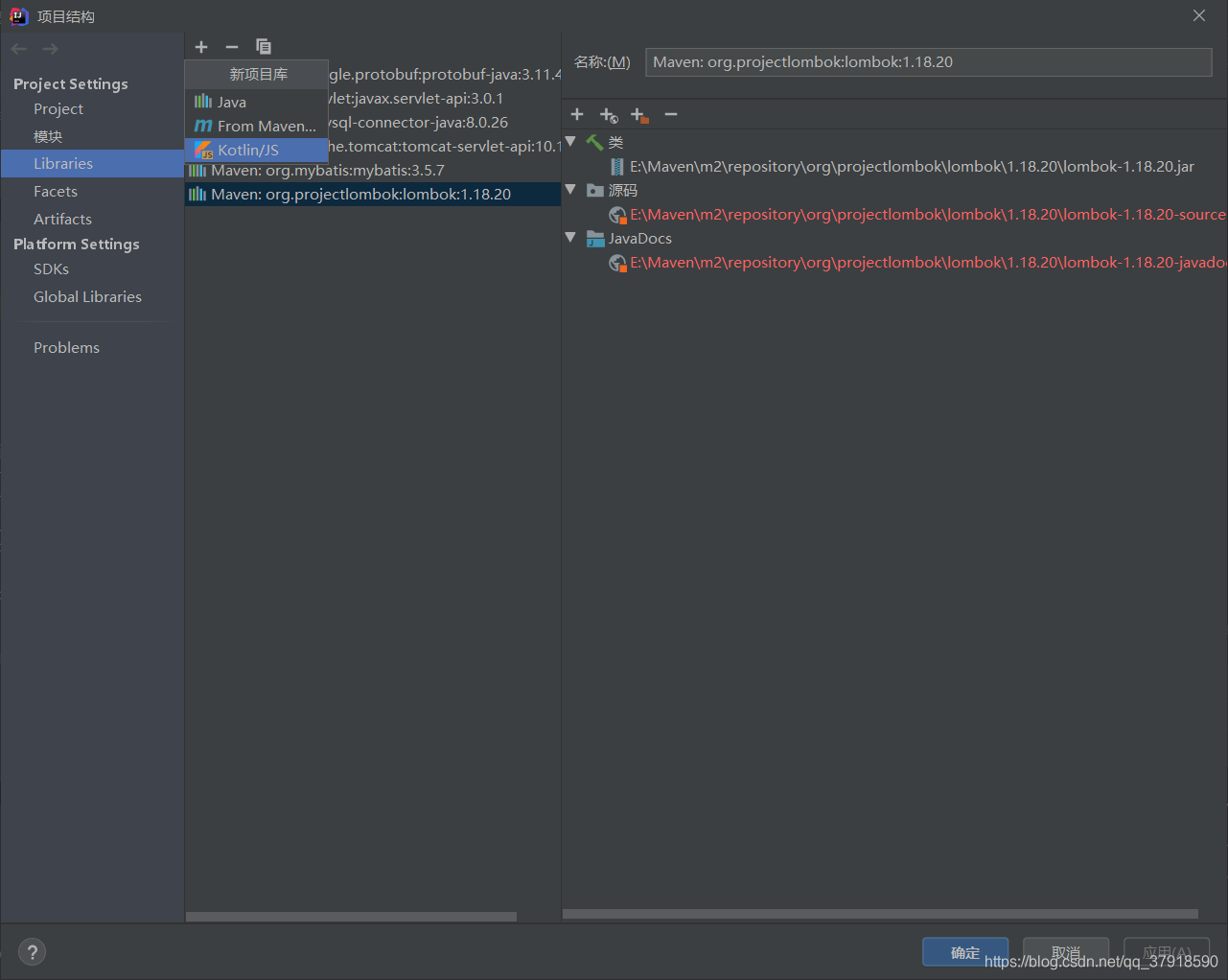This screenshot has height=980, width=1228.
Task: Select Maven: org.mybatis:mybatis:3.5.7 library
Action: pyautogui.click(x=373, y=171)
